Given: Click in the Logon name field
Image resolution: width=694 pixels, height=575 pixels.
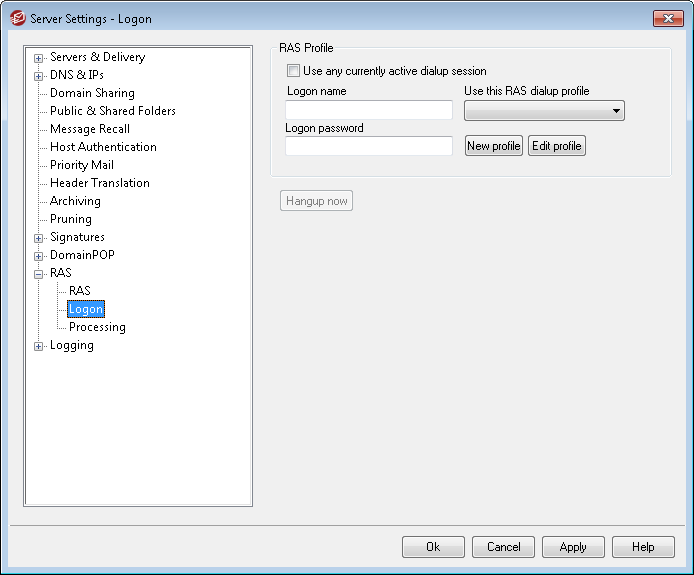Looking at the screenshot, I should pyautogui.click(x=369, y=110).
